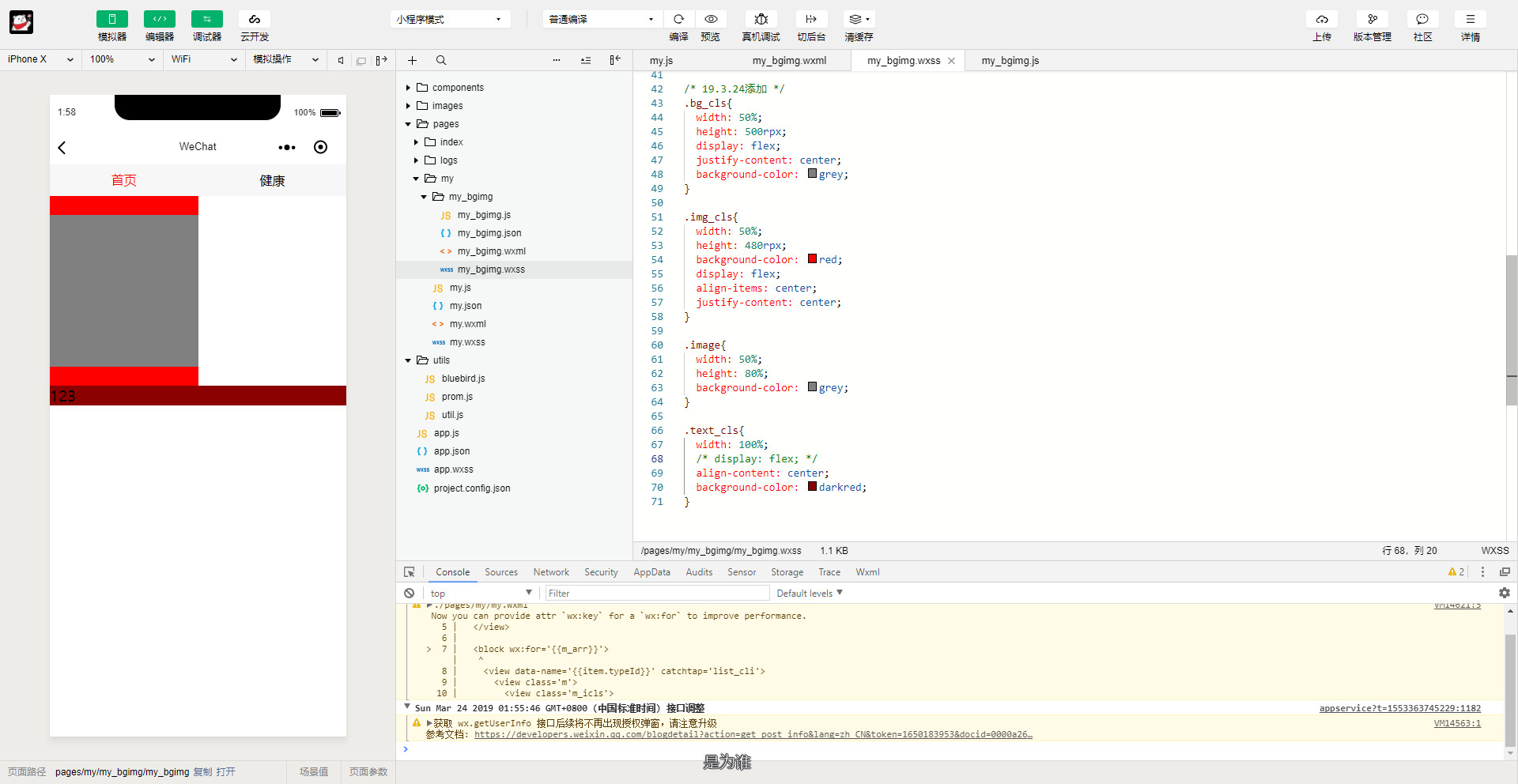This screenshot has height=784, width=1518.
Task: Add a new file with plus icon
Action: tap(412, 60)
